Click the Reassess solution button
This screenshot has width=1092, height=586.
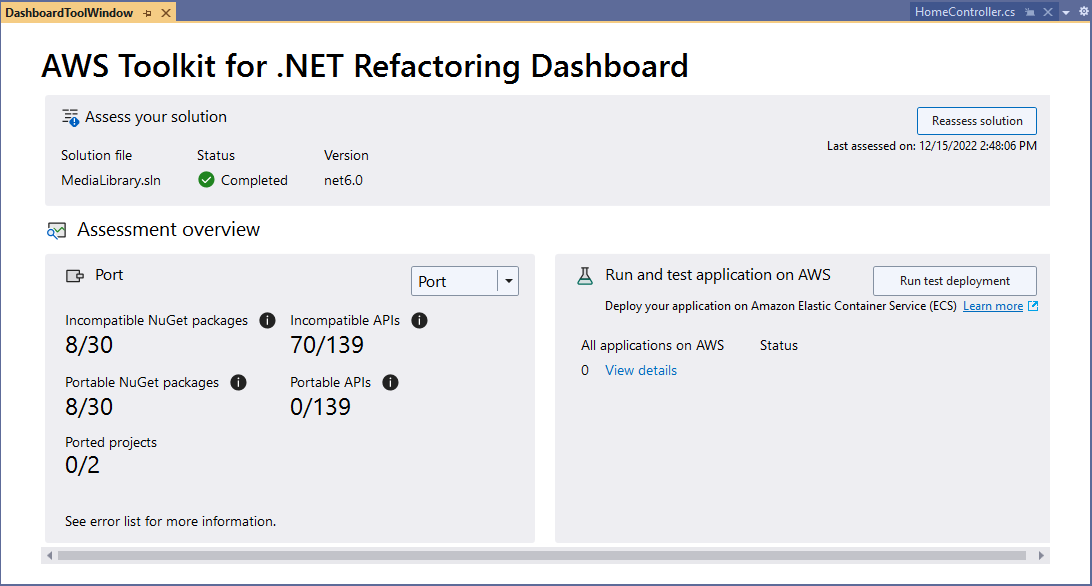[976, 121]
